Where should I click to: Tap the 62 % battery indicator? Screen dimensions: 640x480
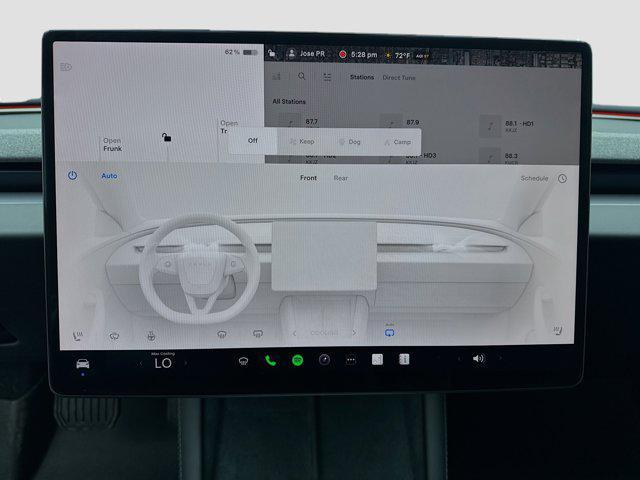(241, 52)
